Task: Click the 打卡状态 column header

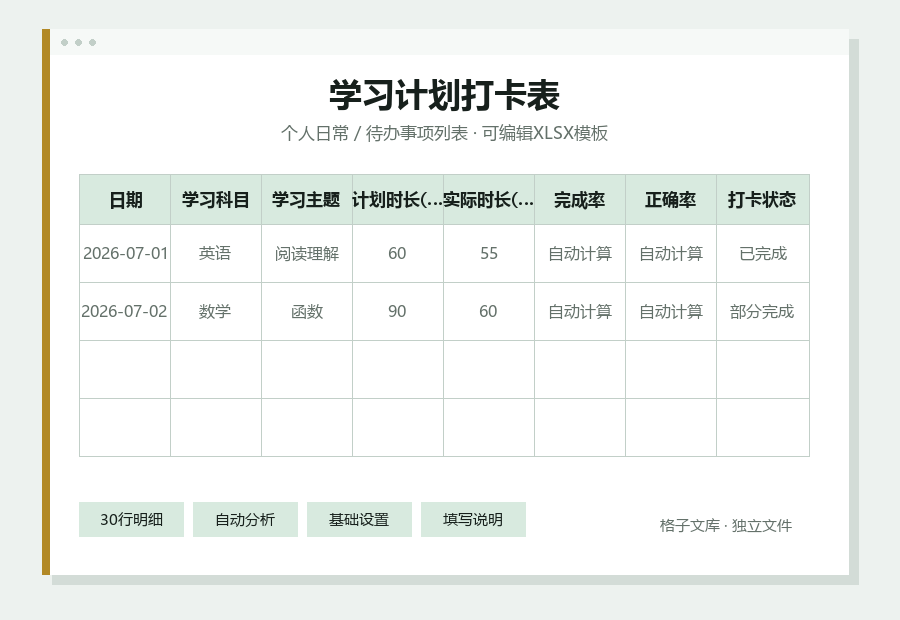Action: coord(763,200)
